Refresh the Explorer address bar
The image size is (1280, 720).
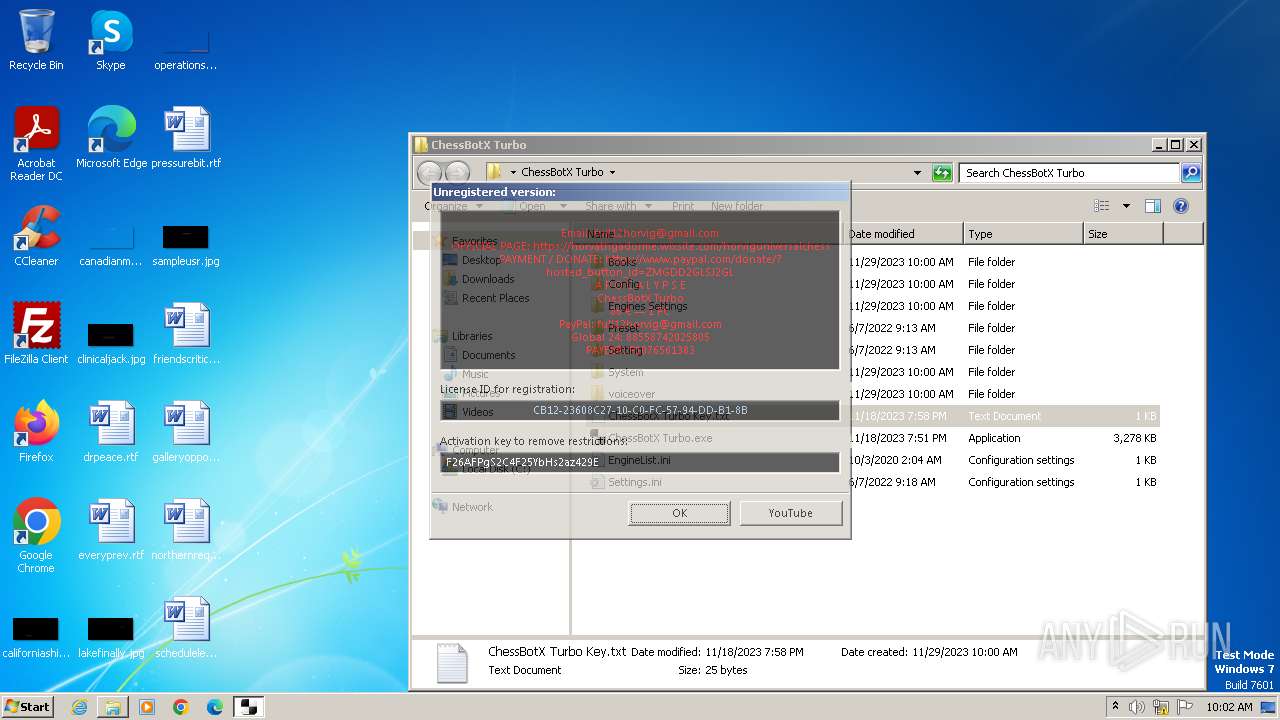pyautogui.click(x=942, y=173)
